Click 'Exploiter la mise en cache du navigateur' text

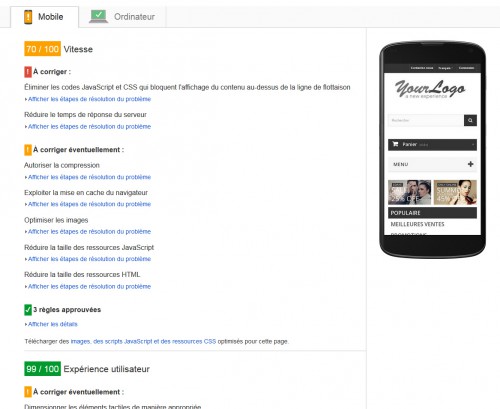[x=86, y=193]
